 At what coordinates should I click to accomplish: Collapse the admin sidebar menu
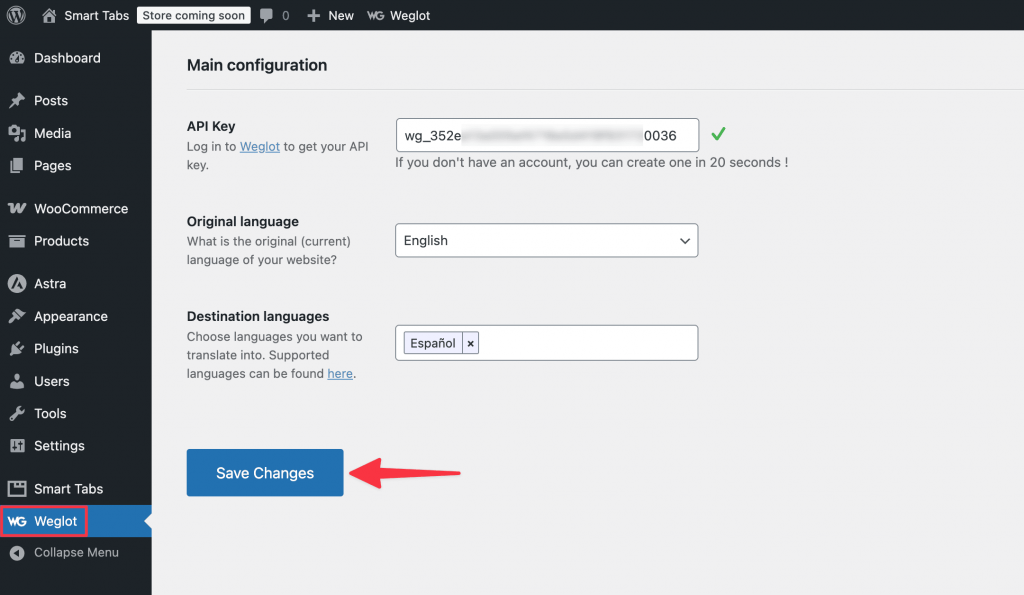76,553
